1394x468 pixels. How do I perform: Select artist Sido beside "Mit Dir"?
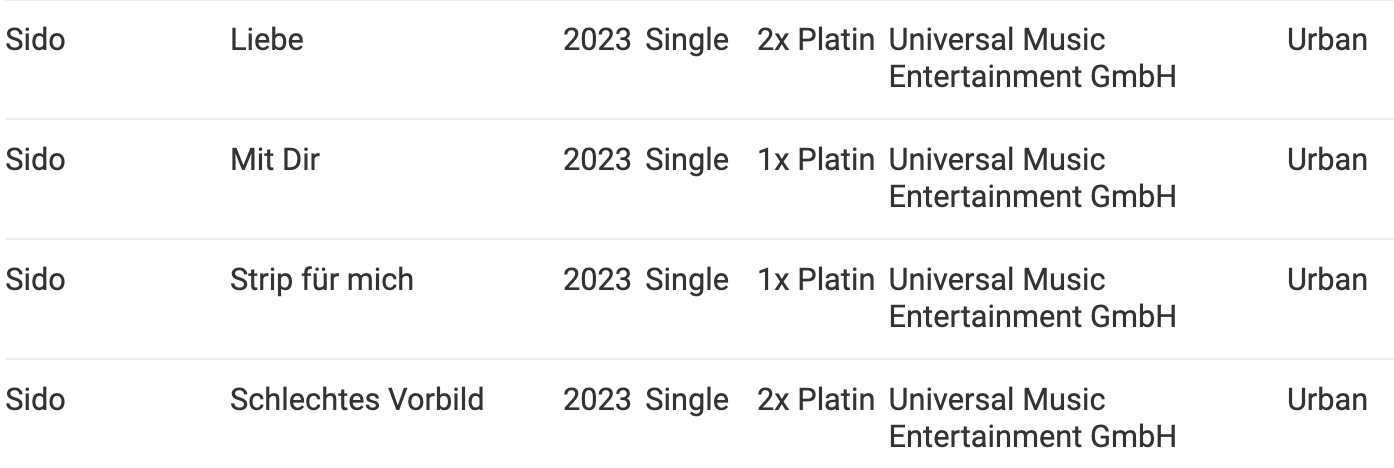click(35, 160)
